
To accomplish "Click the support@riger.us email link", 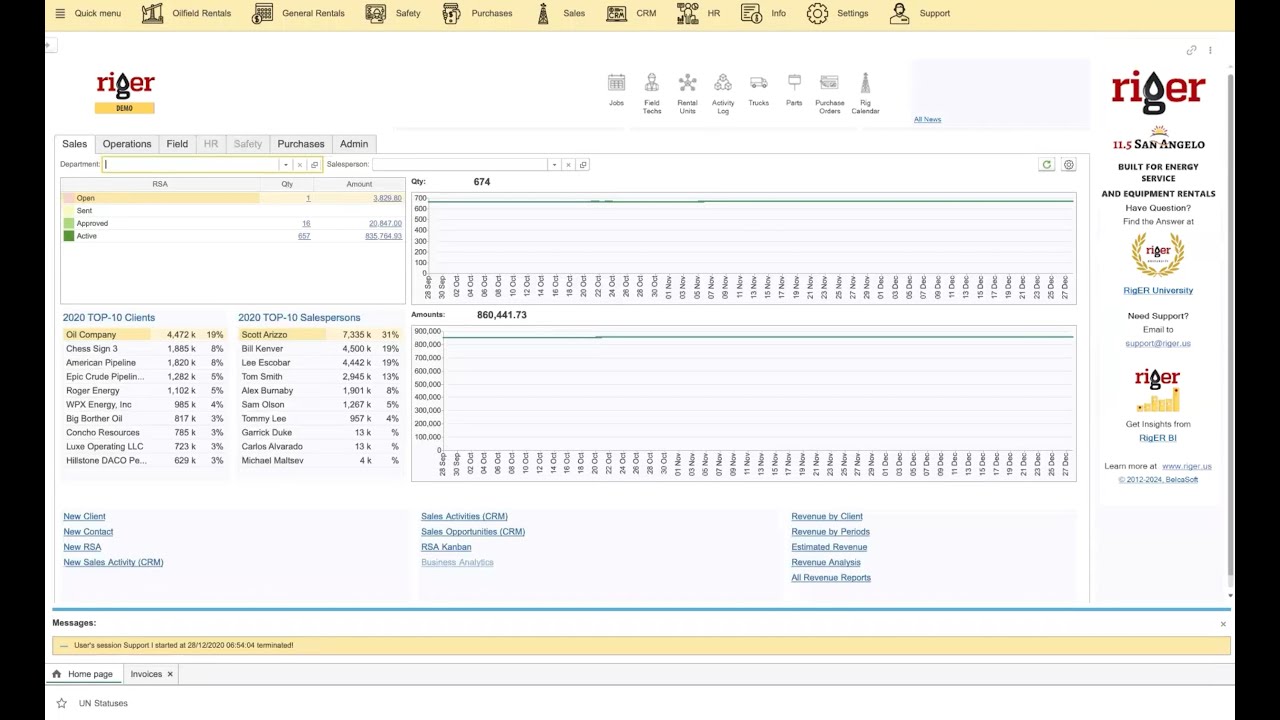I will 1158,343.
